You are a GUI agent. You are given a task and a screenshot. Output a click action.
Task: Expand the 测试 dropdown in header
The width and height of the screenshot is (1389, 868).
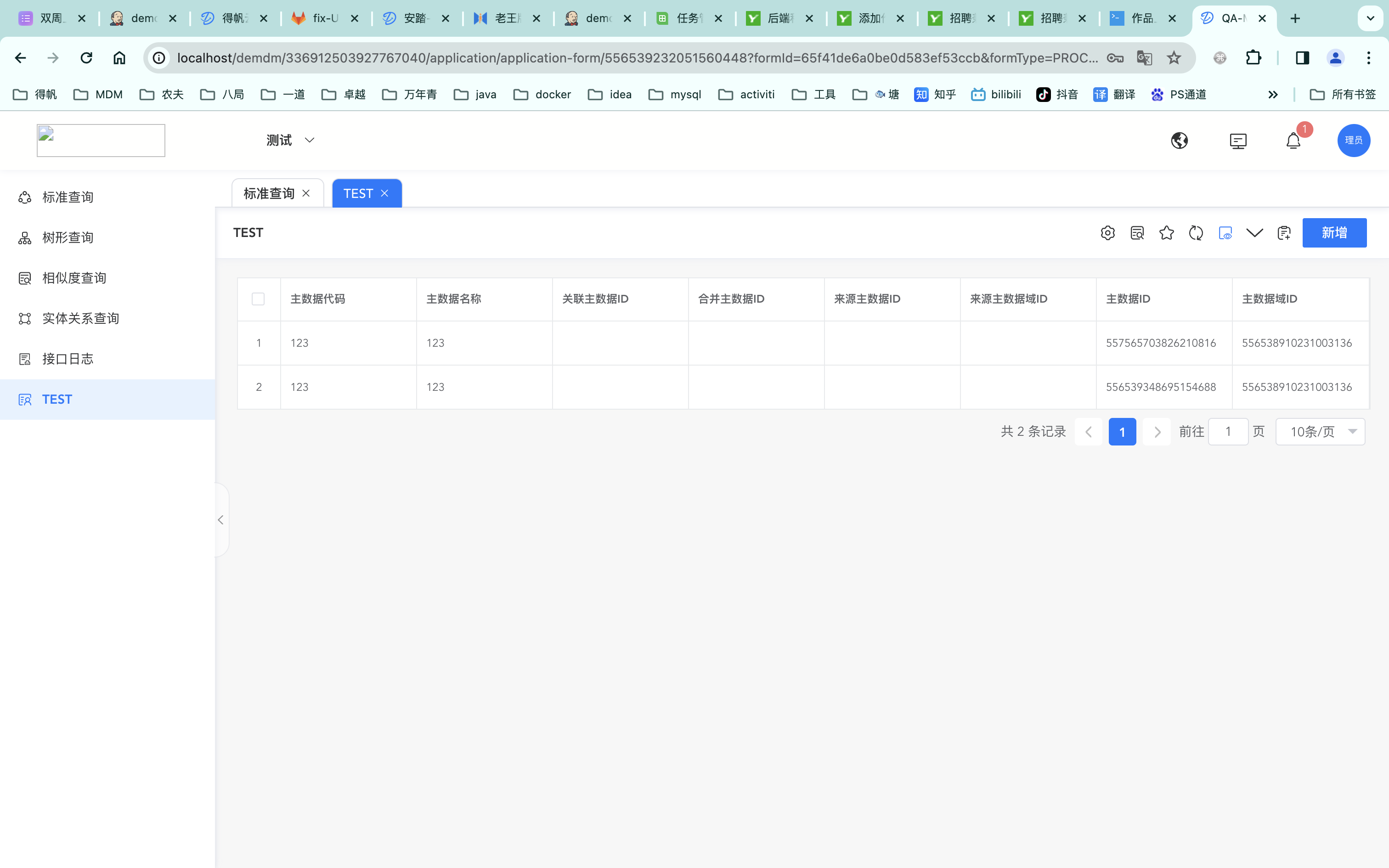coord(290,140)
